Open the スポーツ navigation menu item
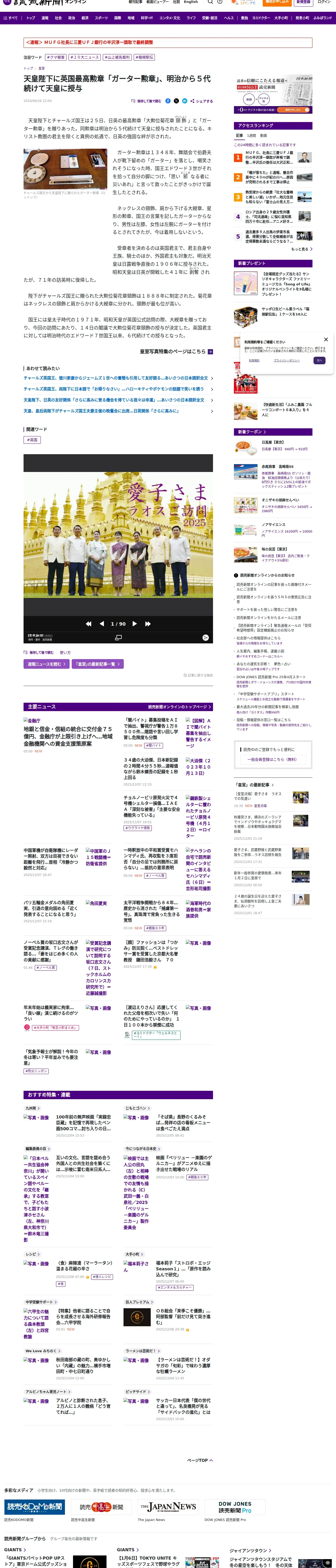The height and width of the screenshot is (1568, 336). pyautogui.click(x=101, y=18)
